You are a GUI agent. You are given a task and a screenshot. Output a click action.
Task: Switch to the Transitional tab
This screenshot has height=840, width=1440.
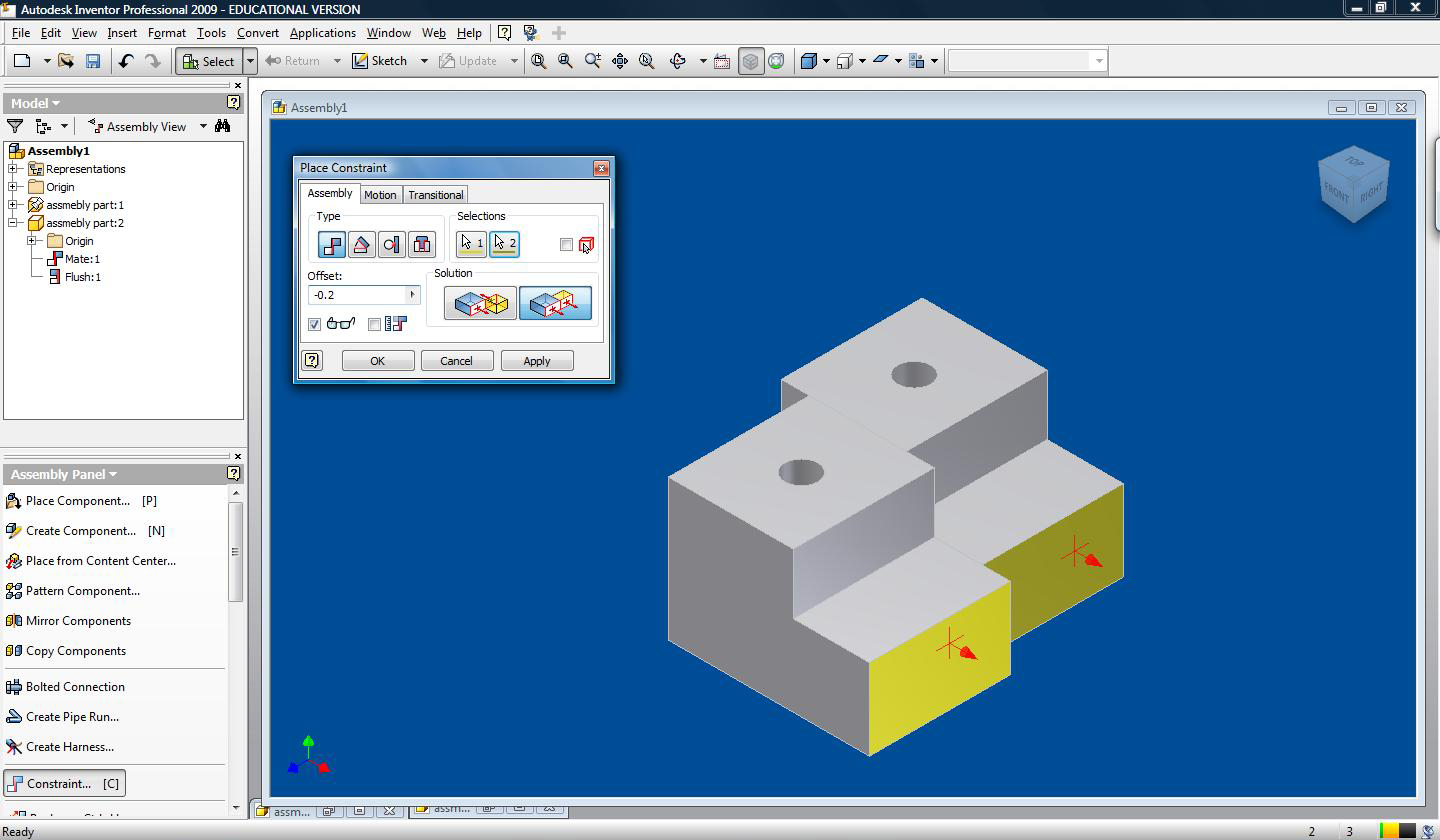[x=436, y=195]
